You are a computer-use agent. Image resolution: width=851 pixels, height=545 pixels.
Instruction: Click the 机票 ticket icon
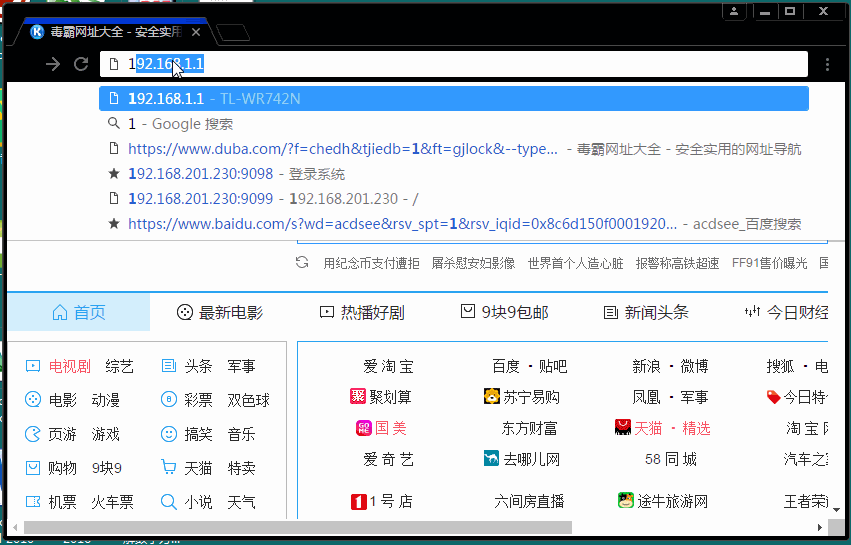33,502
